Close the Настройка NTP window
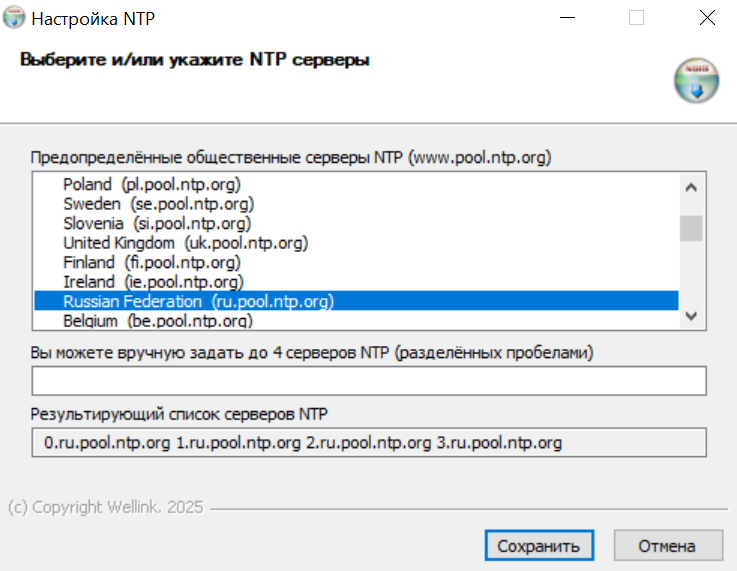The image size is (737, 571). click(707, 18)
